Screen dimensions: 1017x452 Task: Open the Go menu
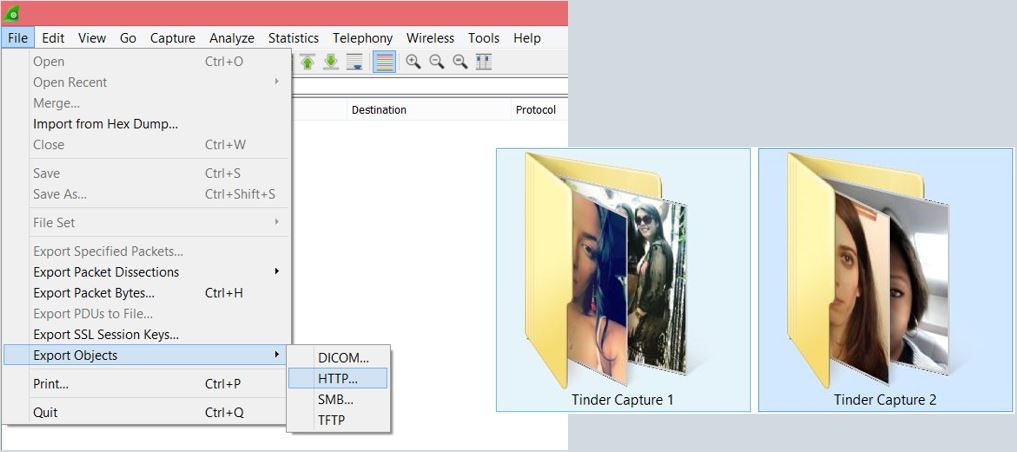coord(128,38)
